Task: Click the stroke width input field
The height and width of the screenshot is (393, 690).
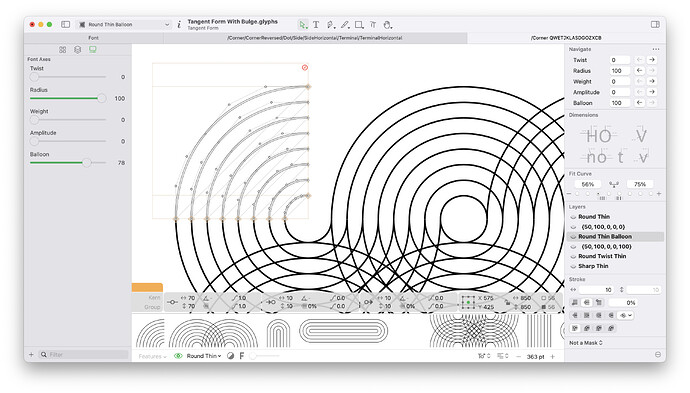Action: (x=597, y=290)
